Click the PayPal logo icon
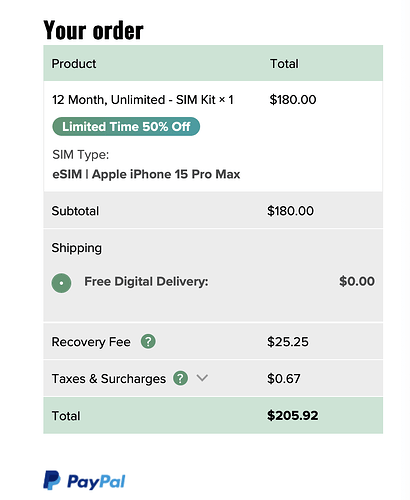Screen dimensions: 410x500 pos(52,480)
